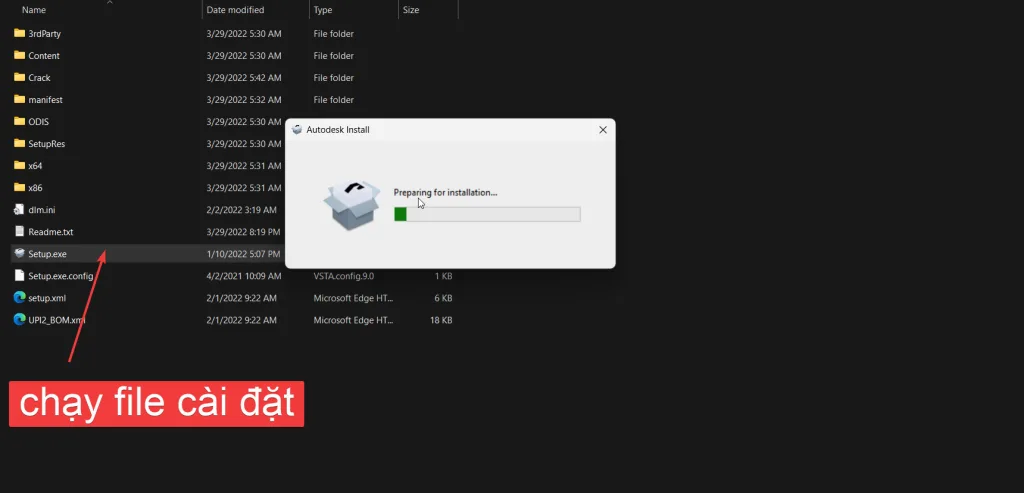1024x493 pixels.
Task: Click the Edge icon of setup.xml
Action: click(20, 298)
